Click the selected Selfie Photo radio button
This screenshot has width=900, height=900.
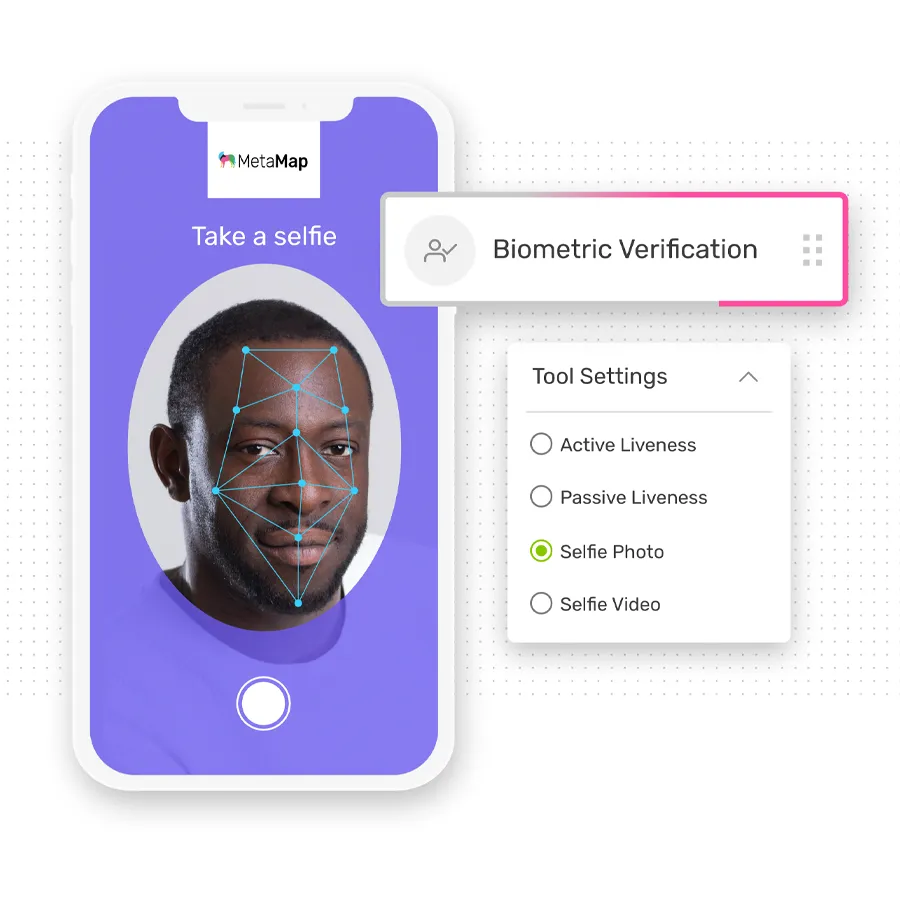click(x=541, y=551)
